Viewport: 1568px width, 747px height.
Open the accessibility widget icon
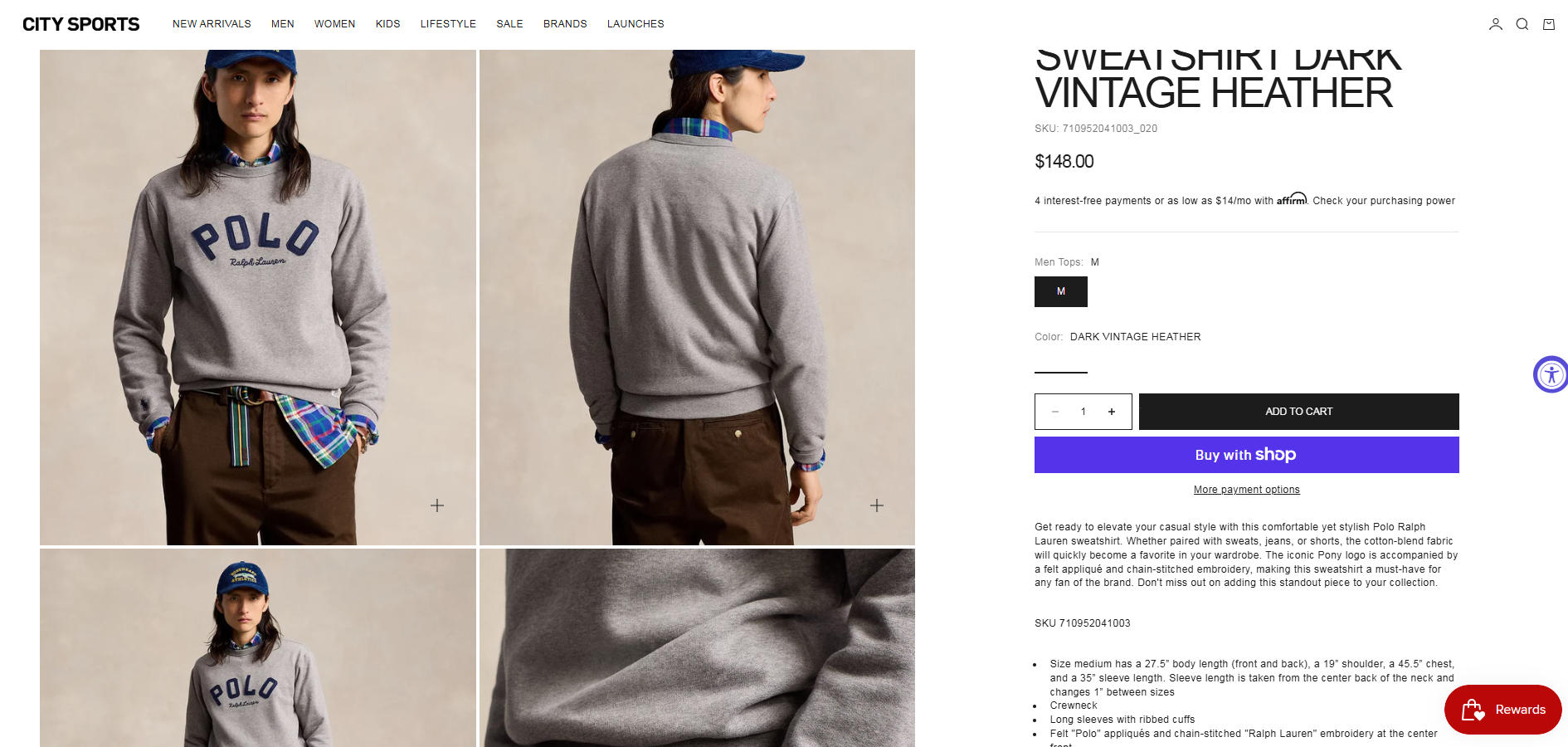[x=1551, y=374]
